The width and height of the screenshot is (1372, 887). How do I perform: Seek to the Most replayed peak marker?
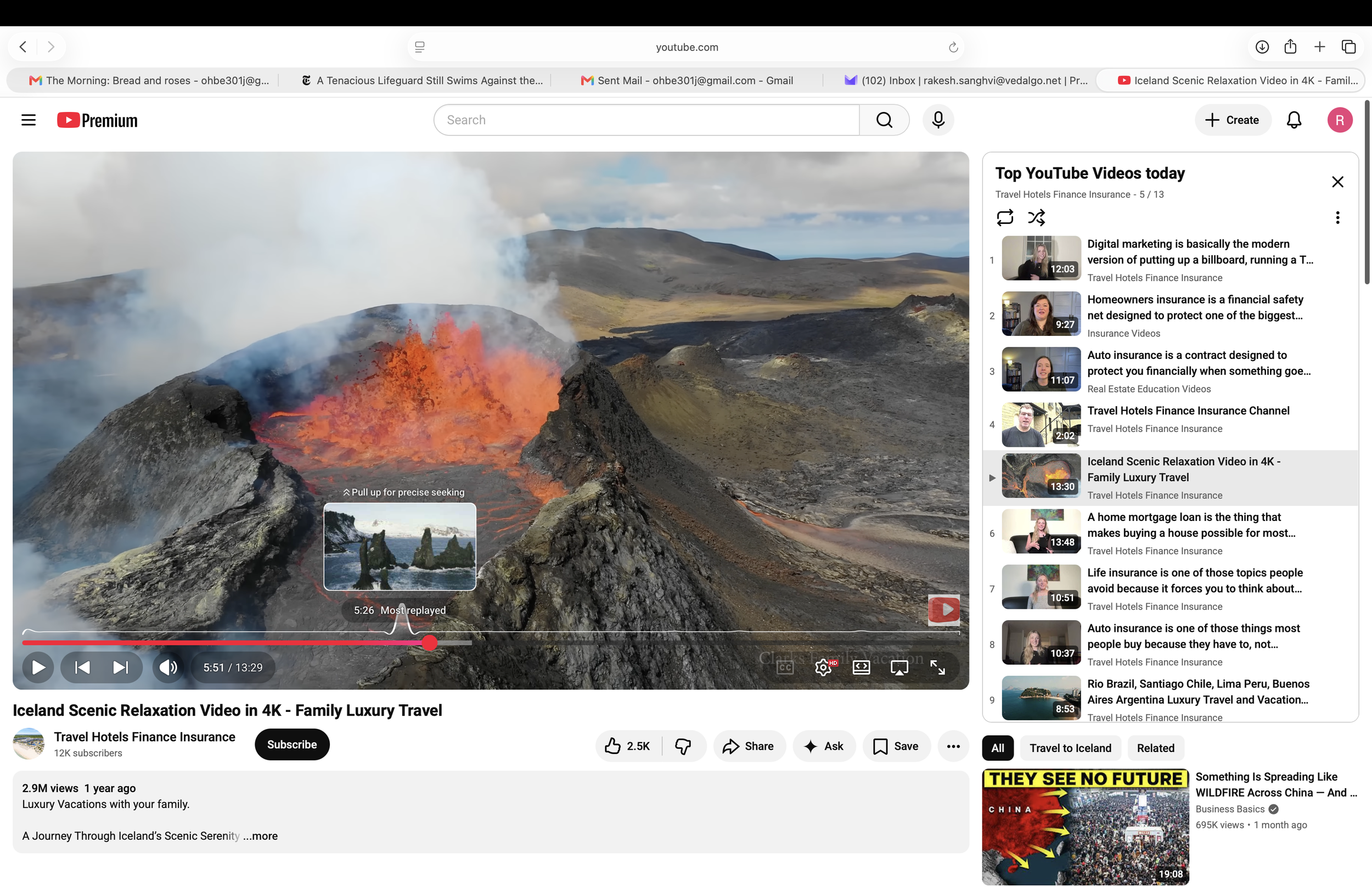click(402, 621)
